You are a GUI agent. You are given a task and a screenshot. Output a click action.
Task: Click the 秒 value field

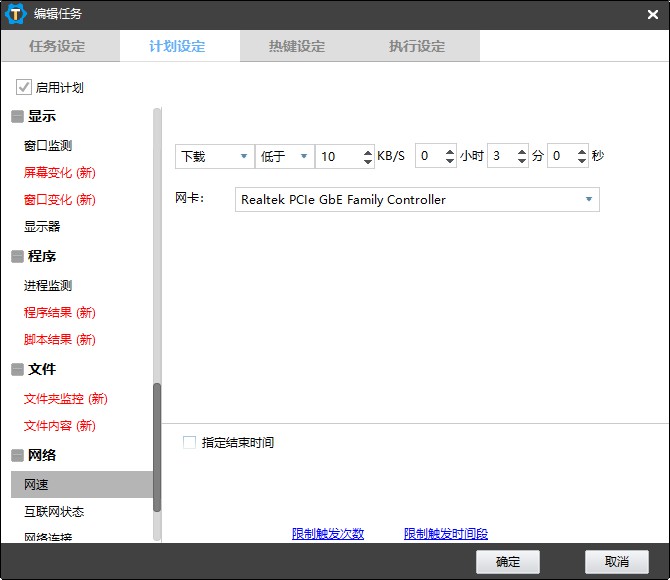point(562,156)
